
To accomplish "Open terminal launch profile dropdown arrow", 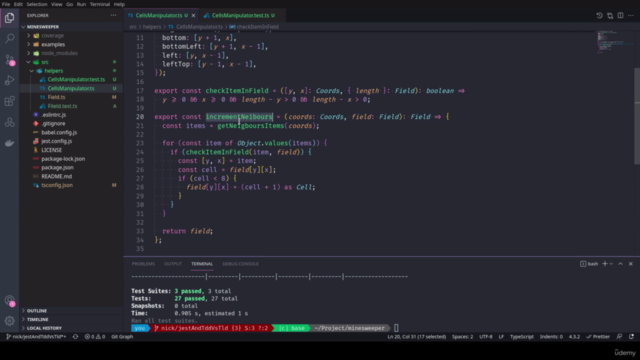I will [x=611, y=264].
